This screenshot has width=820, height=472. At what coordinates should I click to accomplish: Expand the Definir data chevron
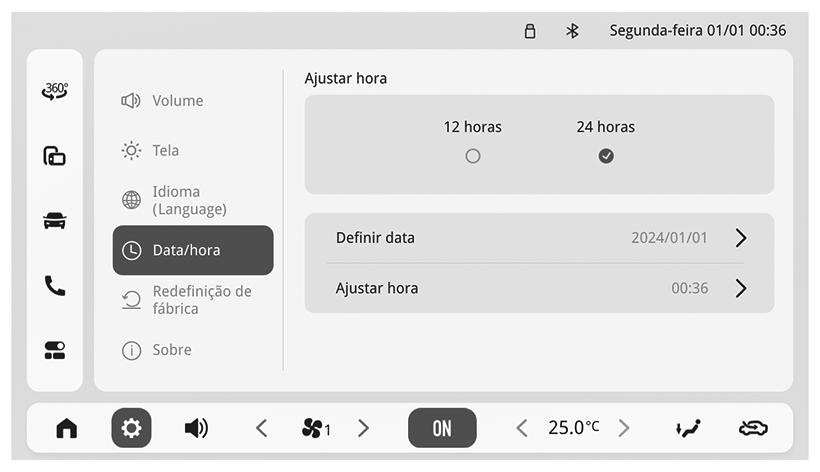pyautogui.click(x=741, y=238)
